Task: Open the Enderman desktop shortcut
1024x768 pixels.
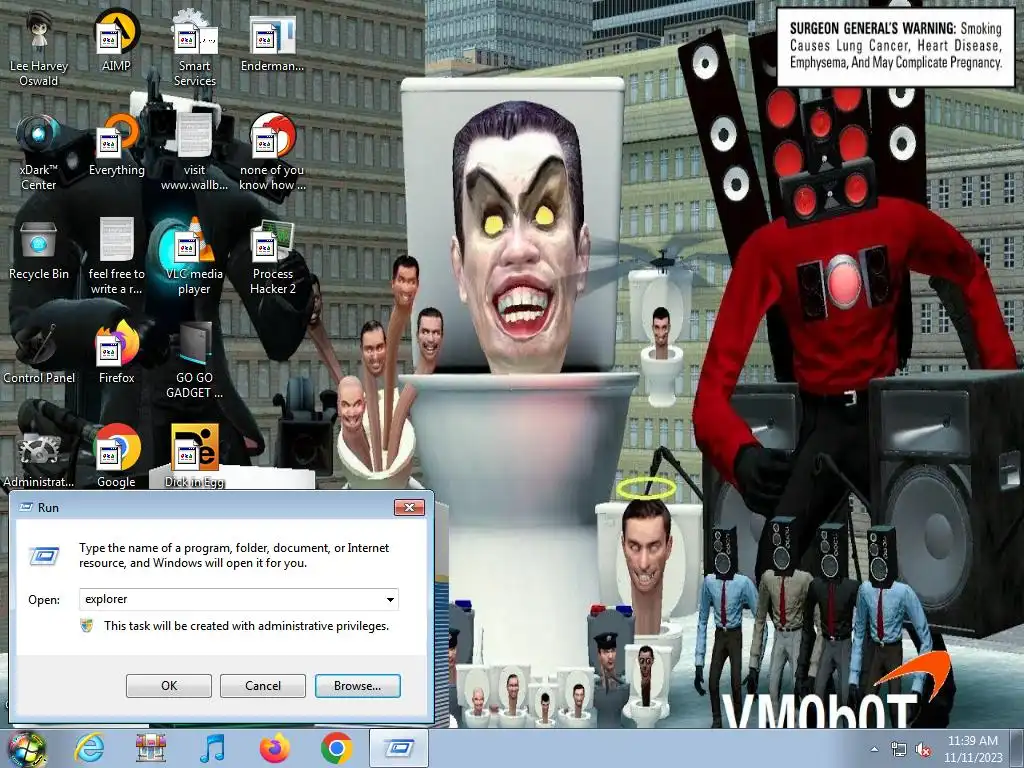Action: [x=272, y=40]
